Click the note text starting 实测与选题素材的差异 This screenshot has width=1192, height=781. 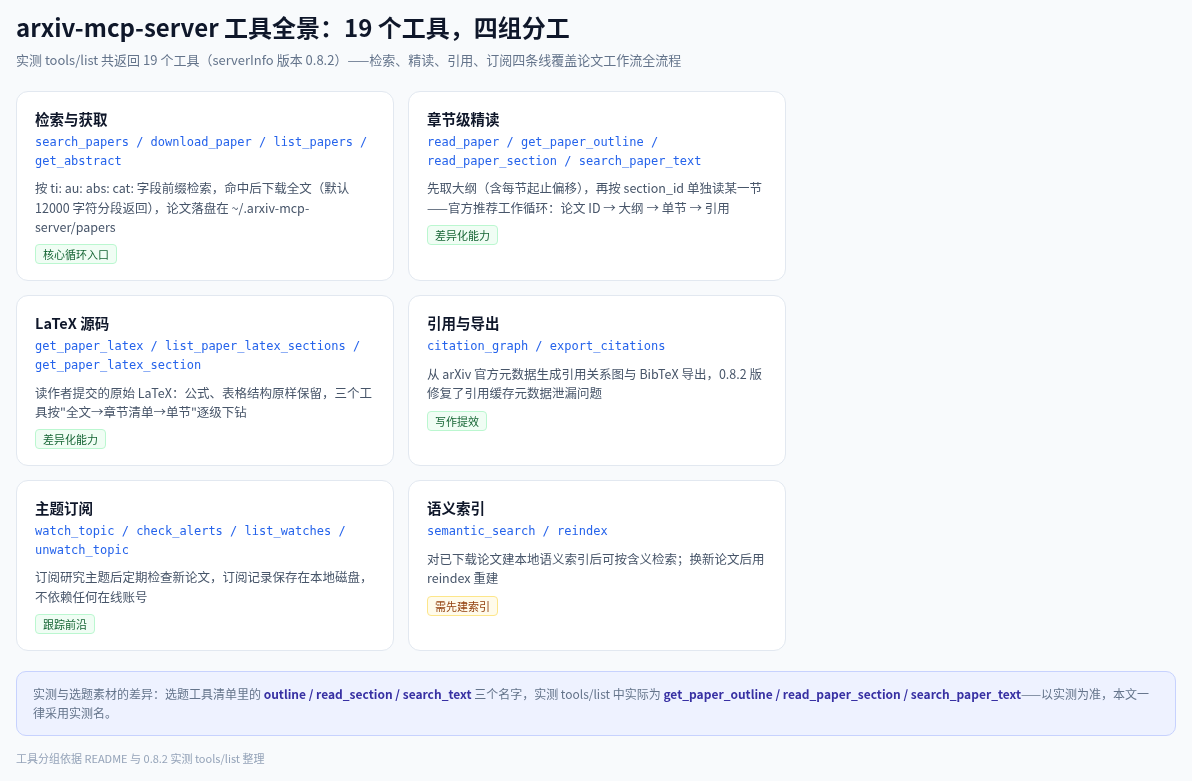coord(591,703)
